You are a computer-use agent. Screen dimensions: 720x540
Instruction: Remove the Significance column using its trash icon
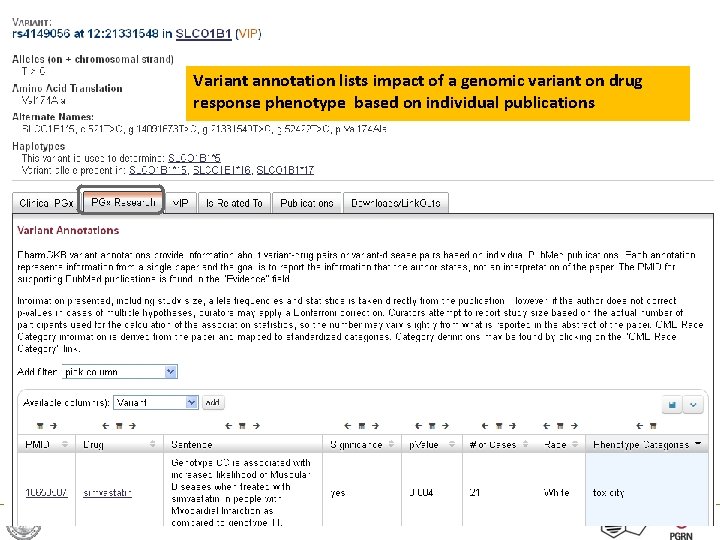(361, 426)
